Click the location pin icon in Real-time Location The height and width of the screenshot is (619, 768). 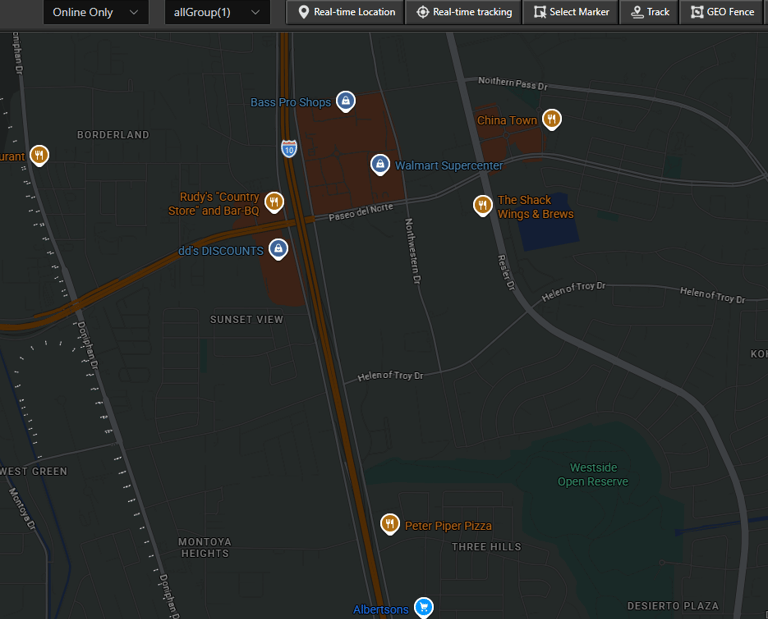point(304,12)
